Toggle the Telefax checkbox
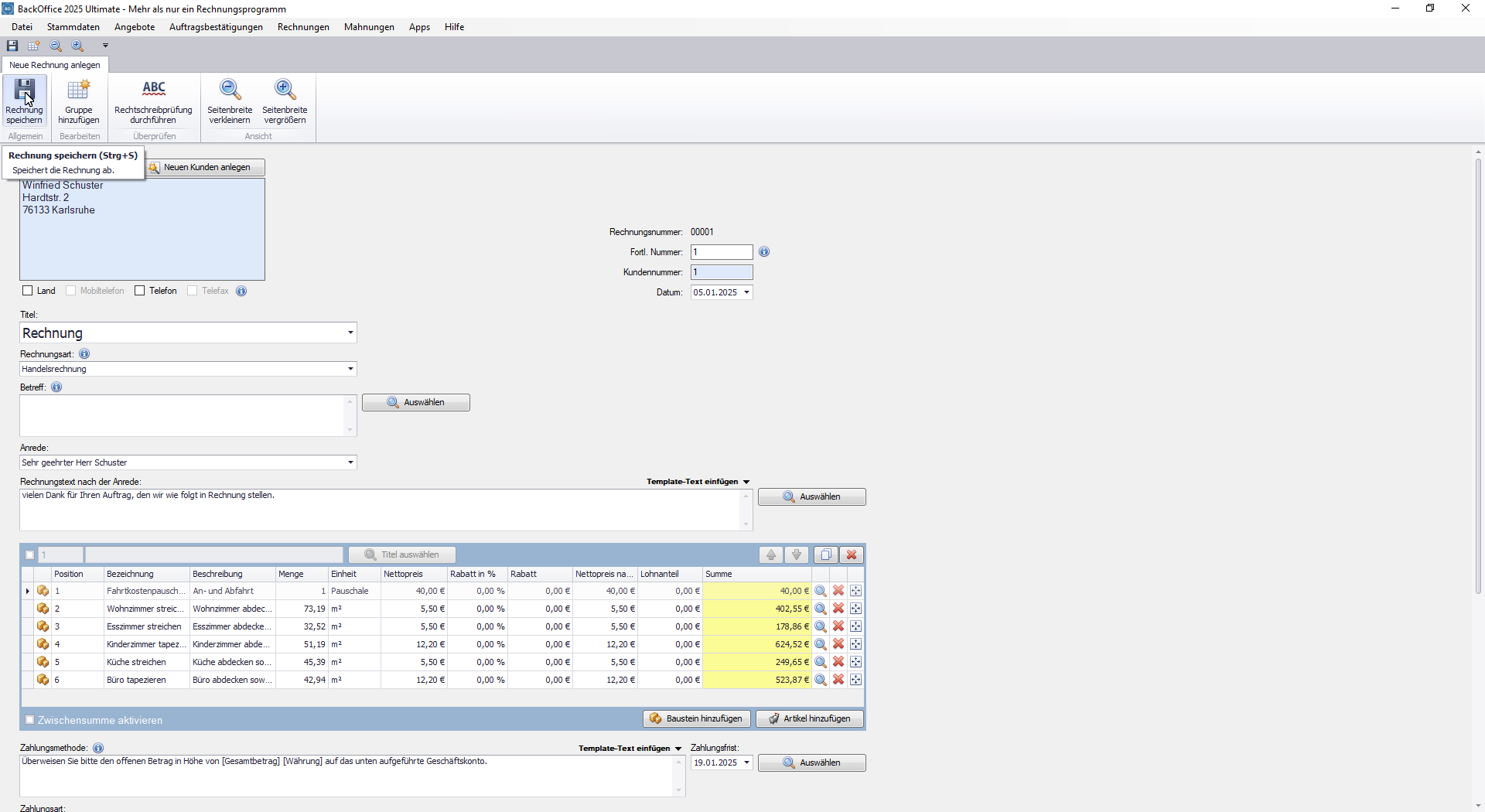The image size is (1485, 812). click(193, 291)
